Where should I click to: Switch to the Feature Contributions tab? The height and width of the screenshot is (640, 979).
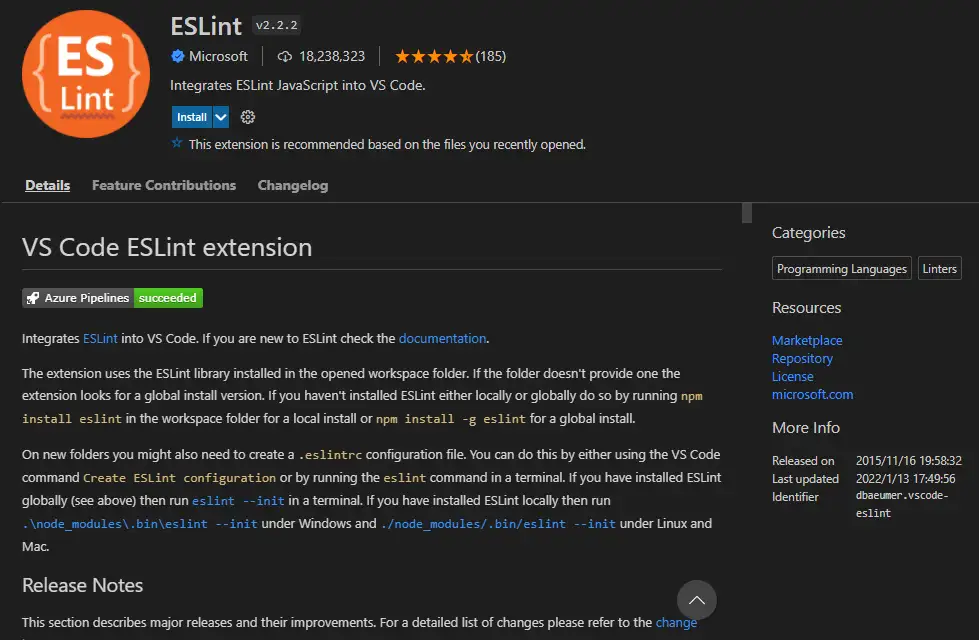click(x=164, y=185)
